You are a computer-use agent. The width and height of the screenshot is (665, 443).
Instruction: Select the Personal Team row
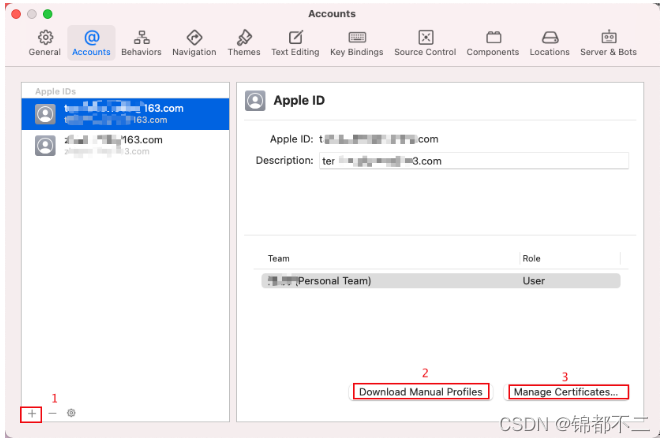click(x=441, y=281)
